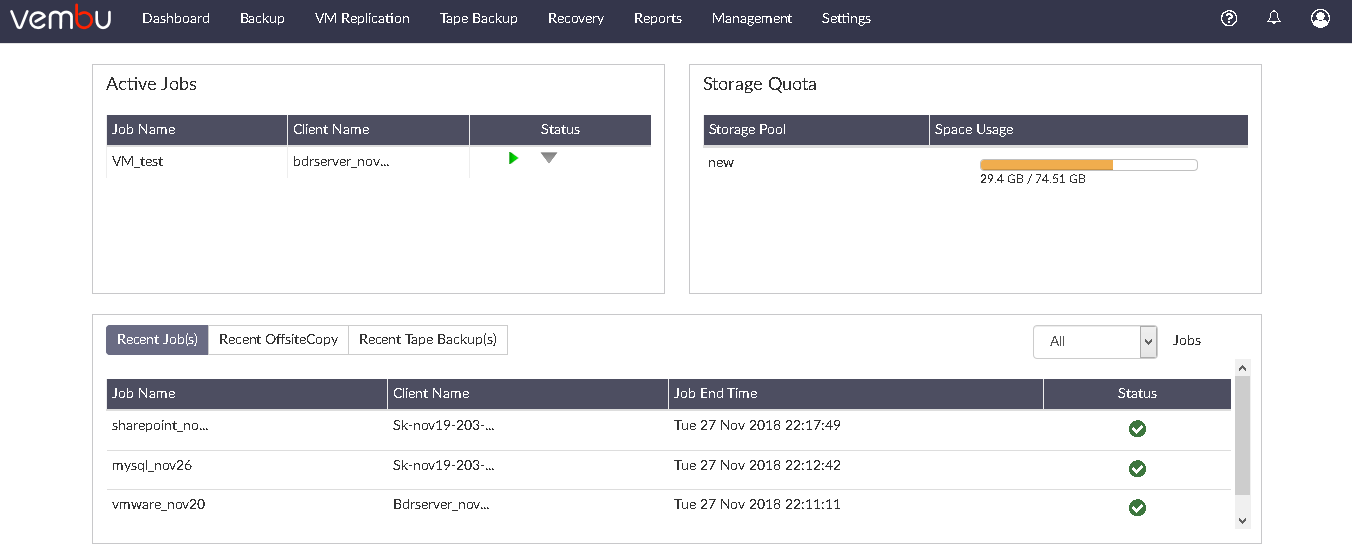The image size is (1352, 558).
Task: Click the scrollbar down arrow in recent jobs
Action: coord(1242,520)
